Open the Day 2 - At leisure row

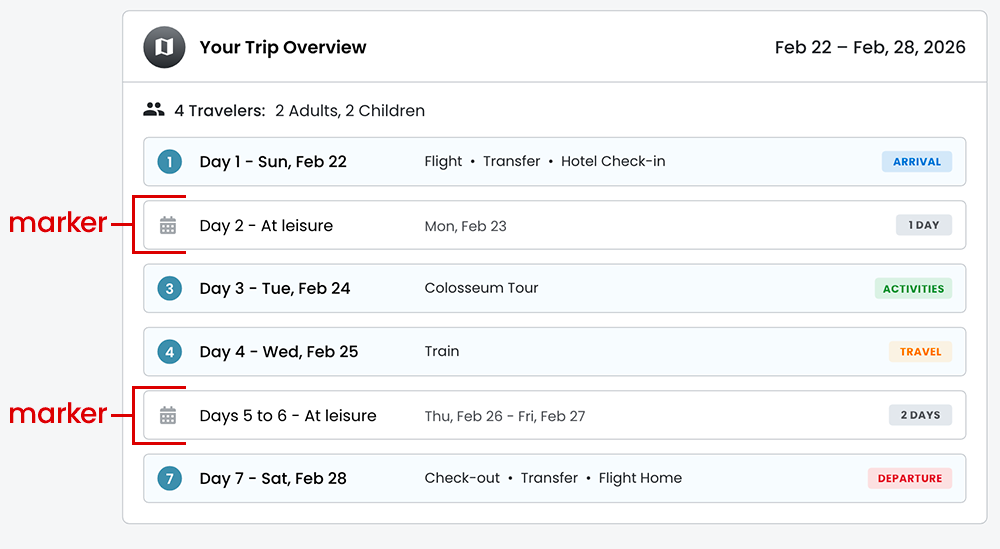coord(266,226)
